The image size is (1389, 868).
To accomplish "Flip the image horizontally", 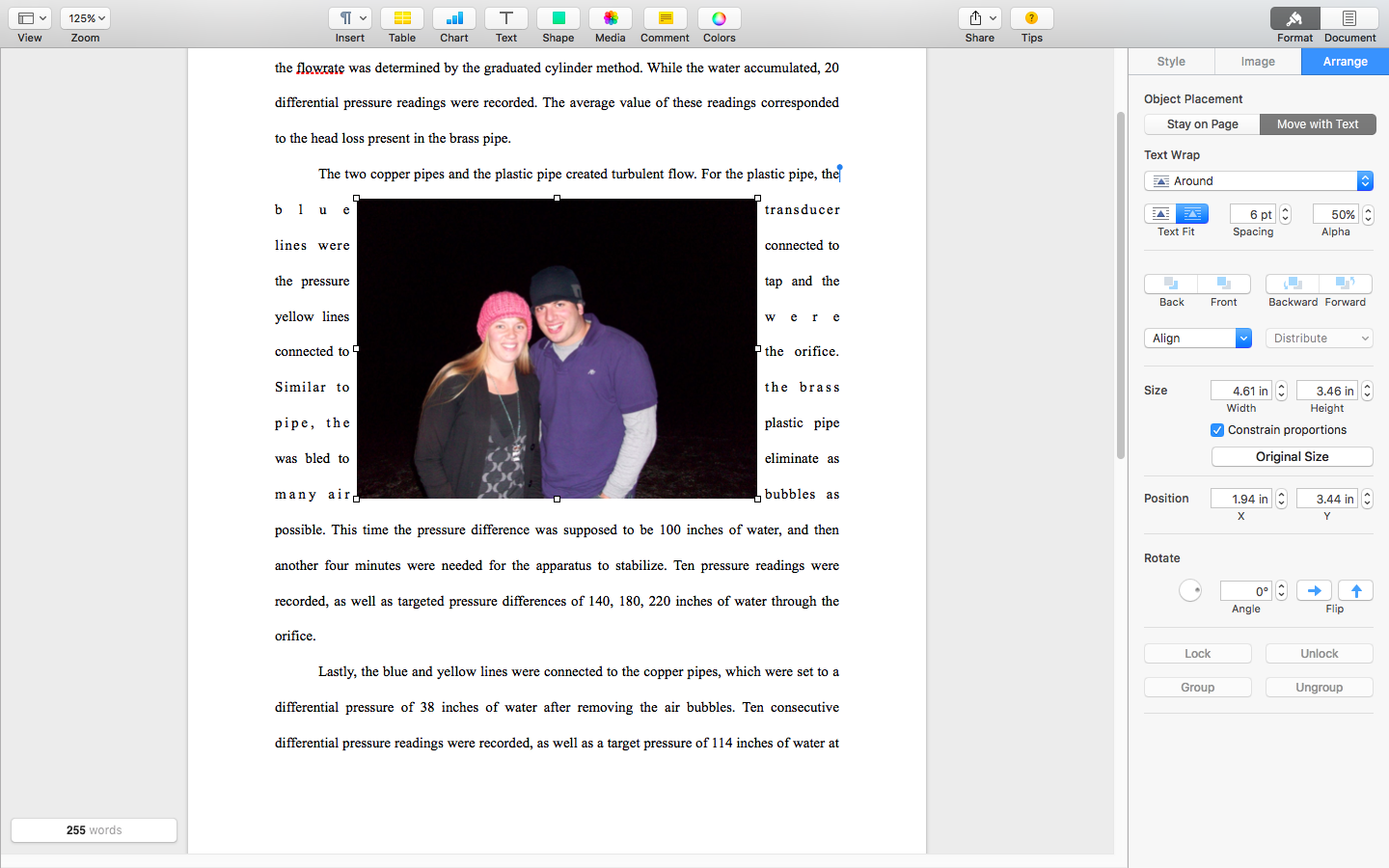I will click(1314, 590).
